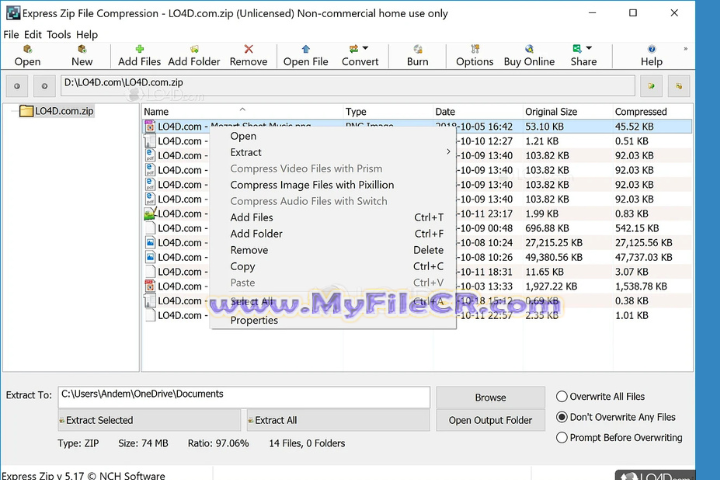
Task: Select Prompt Before Overwriting option
Action: pyautogui.click(x=619, y=438)
